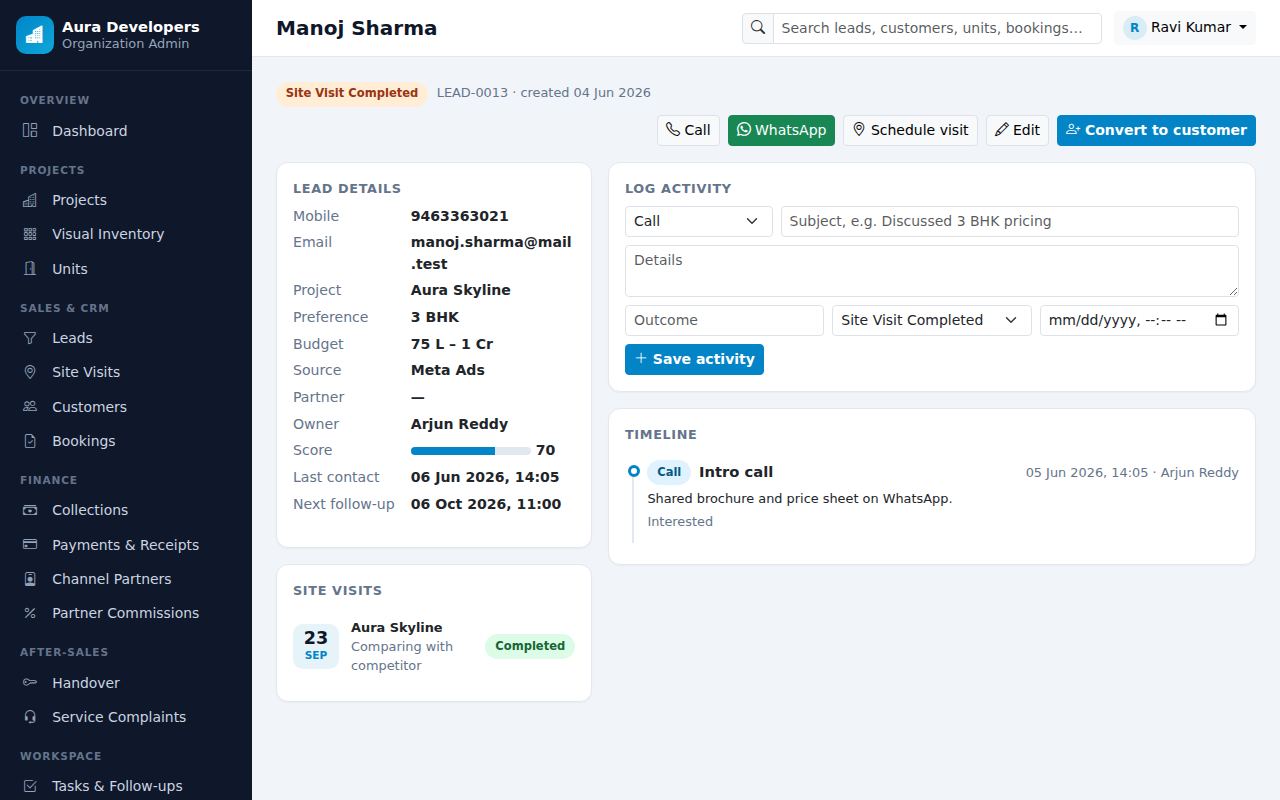The height and width of the screenshot is (800, 1280).
Task: Click the Site Visit Completed status badge
Action: [x=352, y=93]
